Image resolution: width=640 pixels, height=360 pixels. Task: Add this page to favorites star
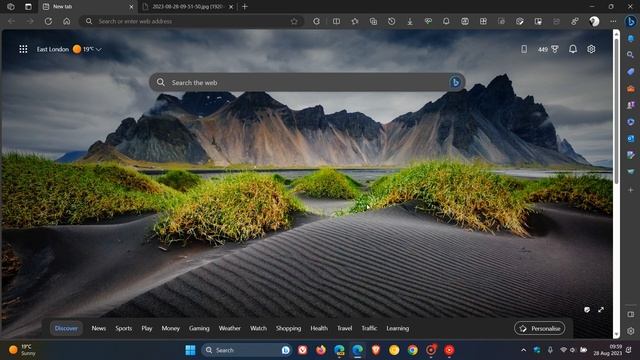coord(294,21)
